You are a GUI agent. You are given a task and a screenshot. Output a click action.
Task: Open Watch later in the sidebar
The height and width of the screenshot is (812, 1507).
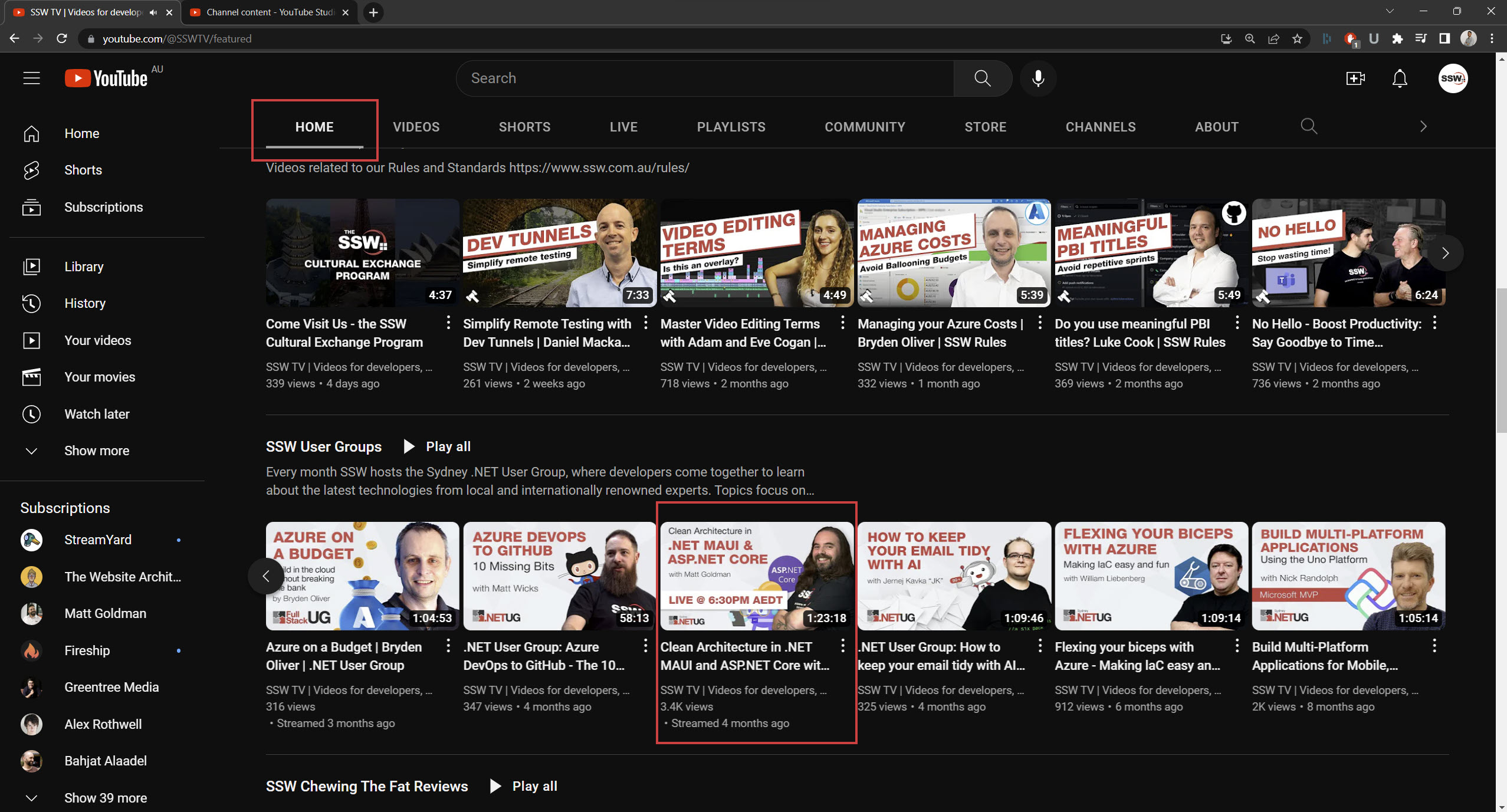(x=97, y=414)
